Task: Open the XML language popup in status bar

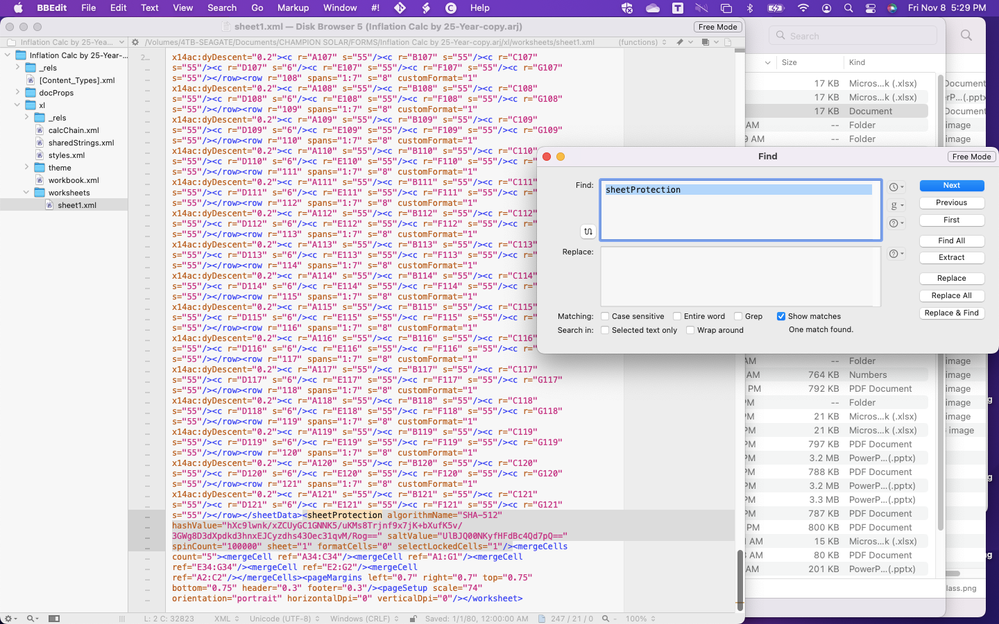Action: [226, 618]
